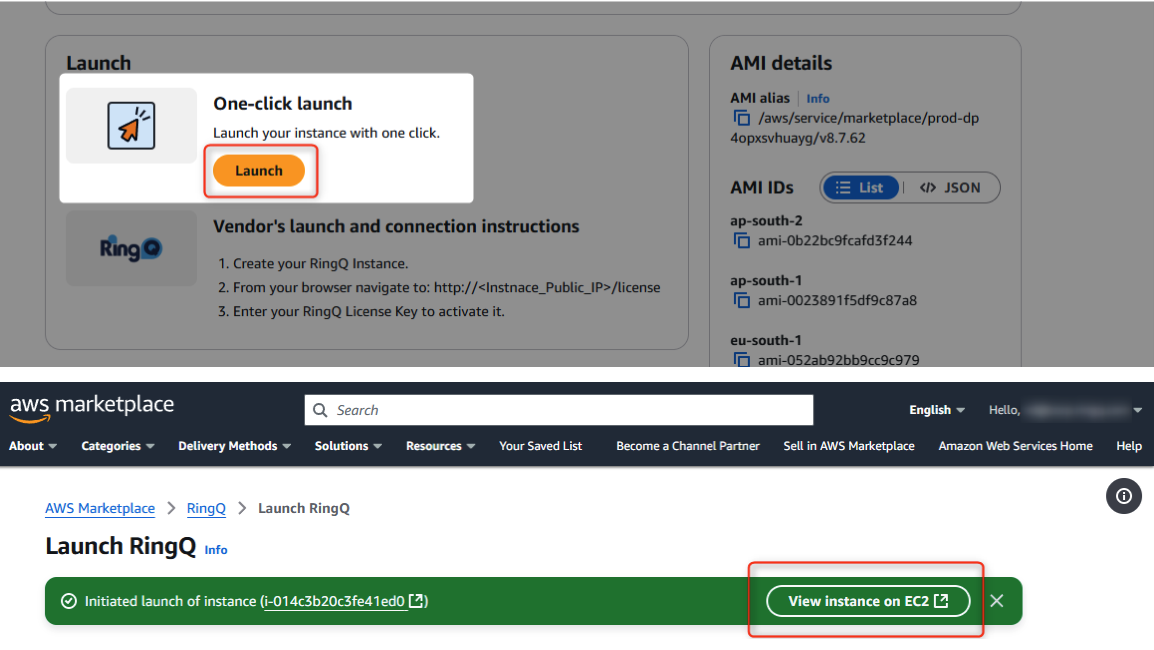This screenshot has height=650, width=1154.
Task: Select Sell in AWS Marketplace
Action: (x=848, y=446)
